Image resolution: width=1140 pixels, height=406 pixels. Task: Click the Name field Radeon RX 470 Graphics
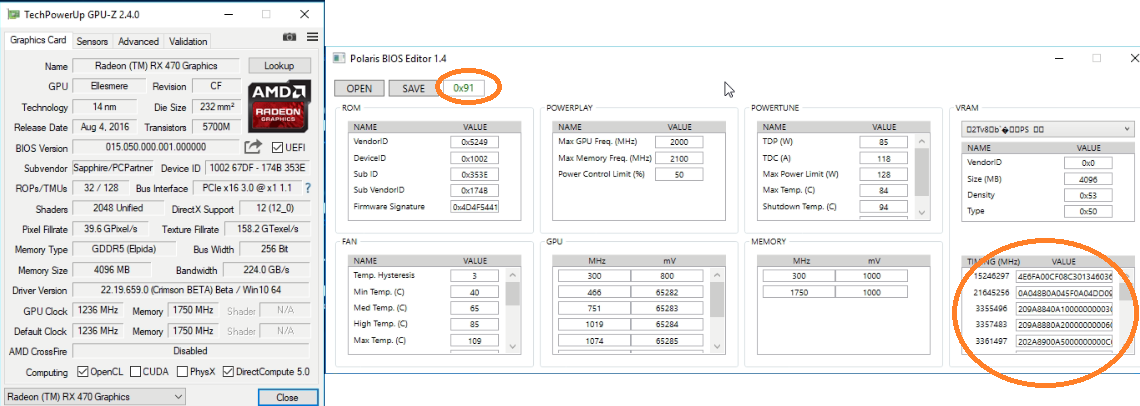pyautogui.click(x=156, y=65)
